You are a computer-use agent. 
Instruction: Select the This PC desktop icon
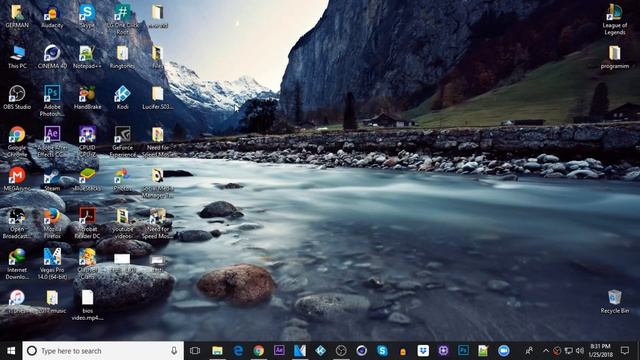coord(17,57)
